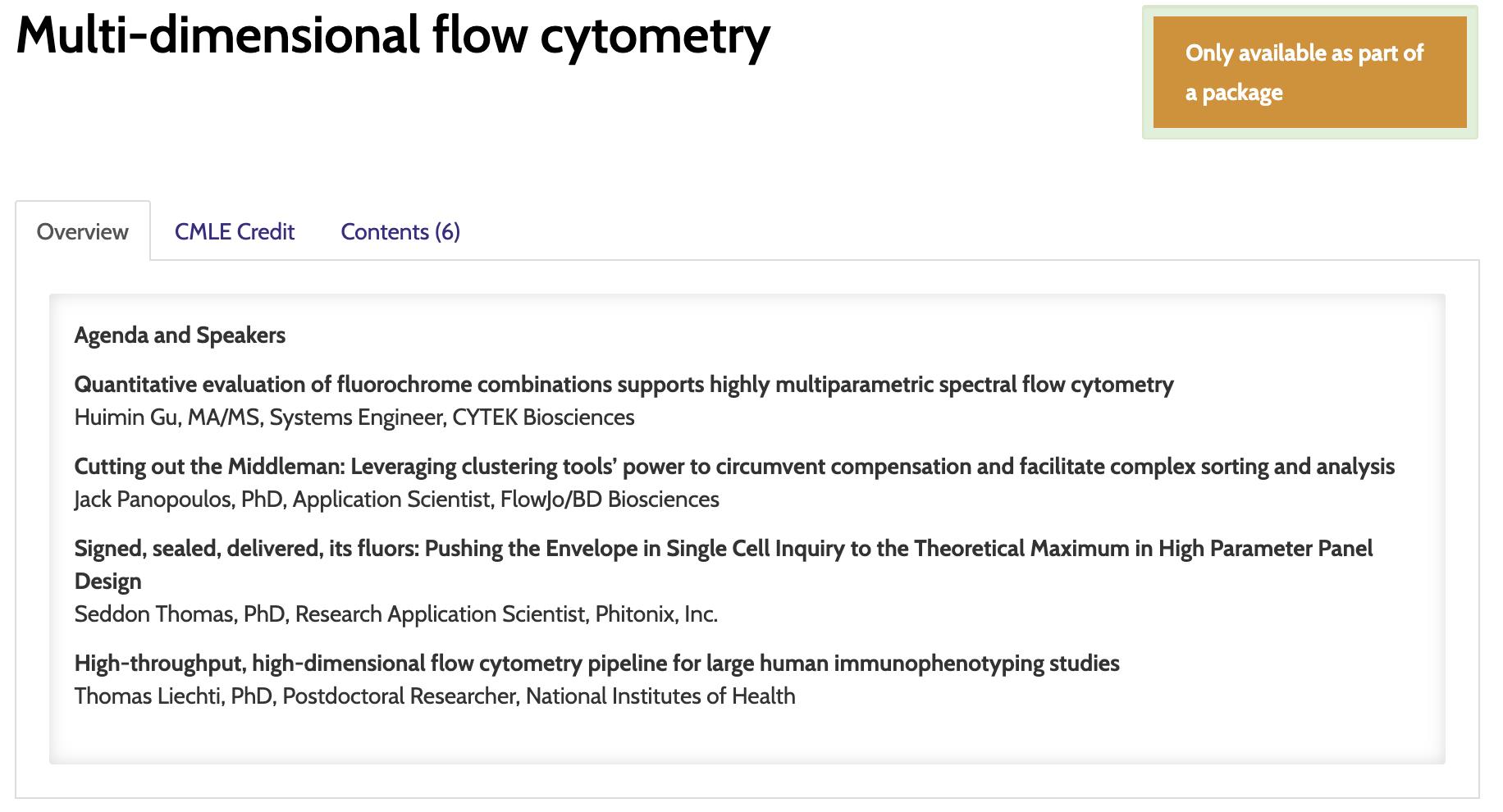Select the FlowJo/BD Biosciences affiliation text
The image size is (1503, 812).
click(x=610, y=500)
